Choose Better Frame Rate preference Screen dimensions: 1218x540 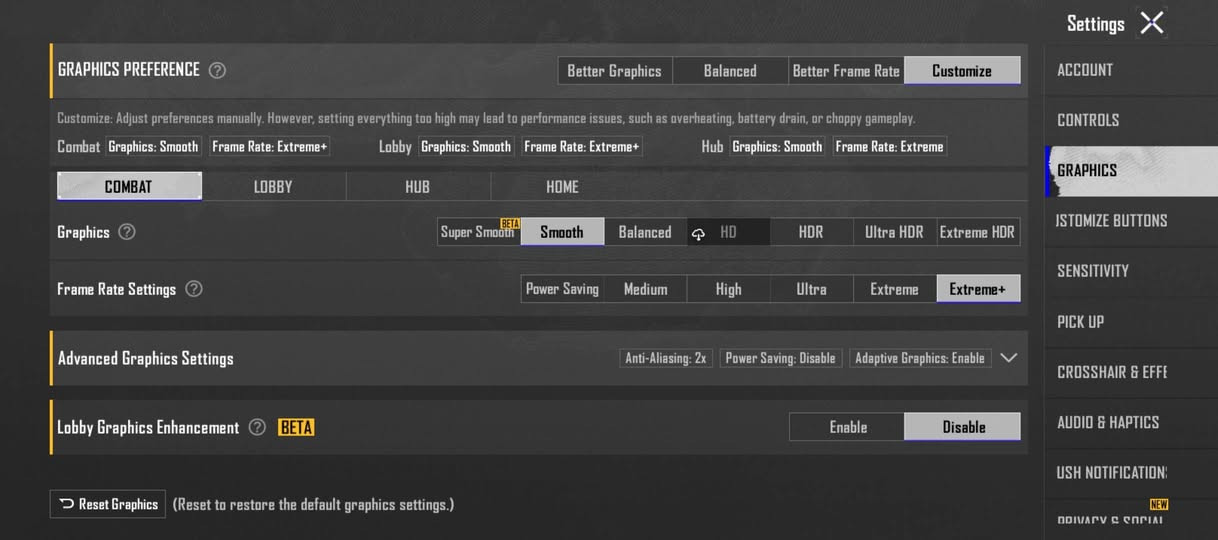pyautogui.click(x=846, y=70)
